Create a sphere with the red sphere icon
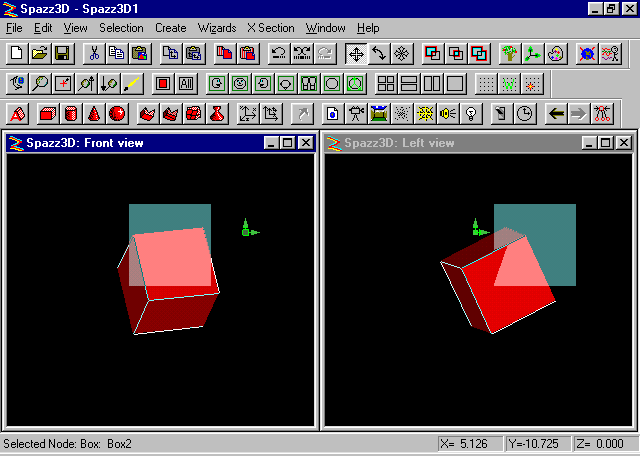 tap(117, 114)
